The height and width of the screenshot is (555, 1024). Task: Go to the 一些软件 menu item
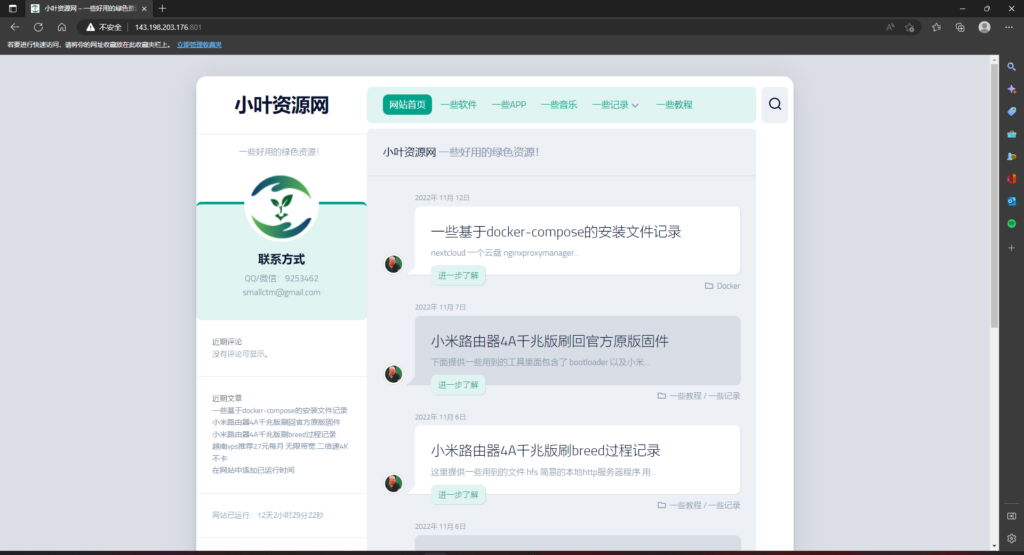coord(458,104)
